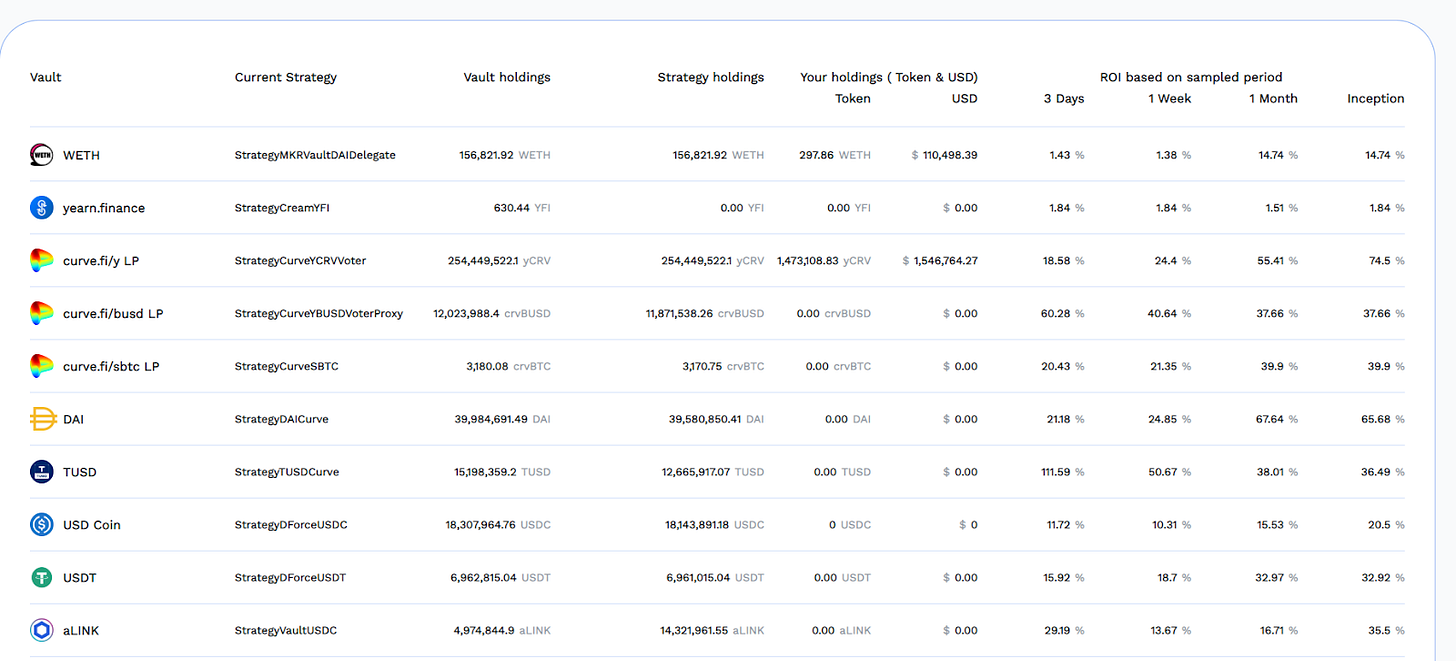Open the DAI vault name
This screenshot has height=661, width=1456.
click(73, 419)
